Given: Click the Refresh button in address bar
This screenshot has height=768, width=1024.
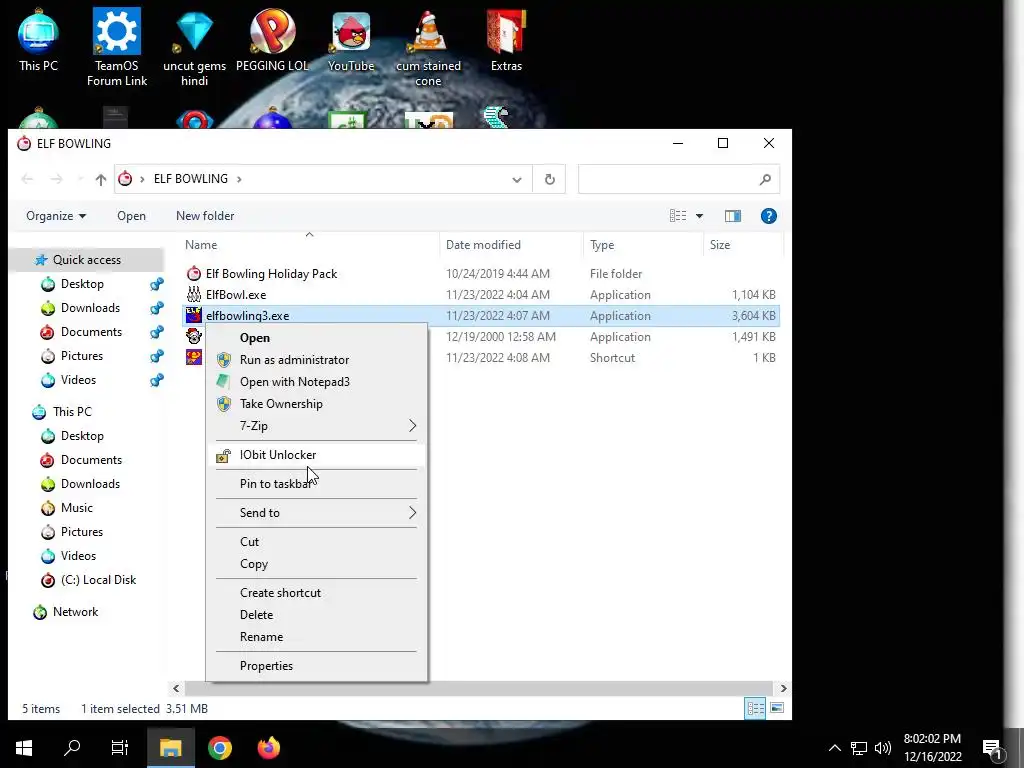Looking at the screenshot, I should click(x=550, y=179).
